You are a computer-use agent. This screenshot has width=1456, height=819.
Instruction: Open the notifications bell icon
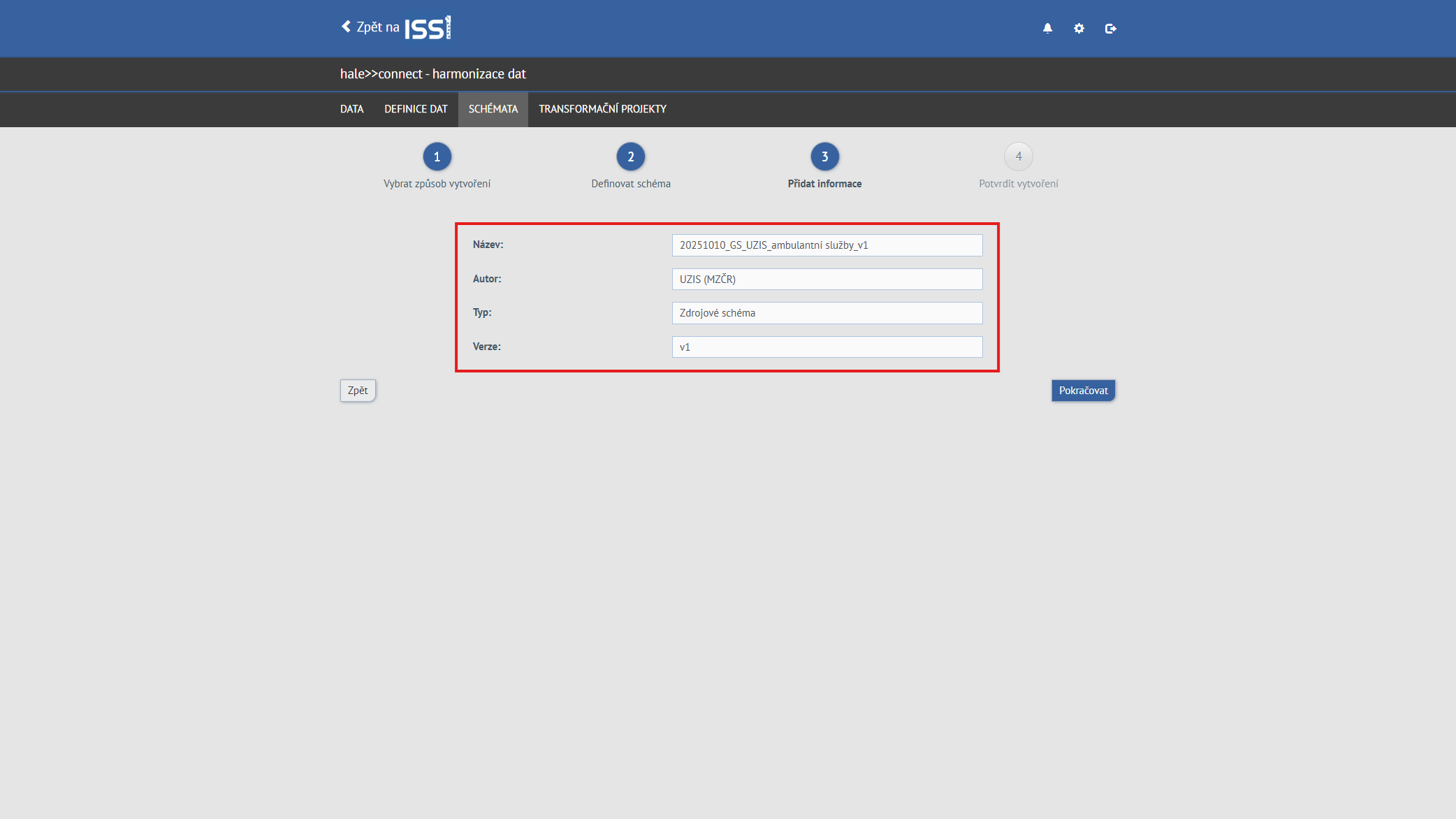1047,29
